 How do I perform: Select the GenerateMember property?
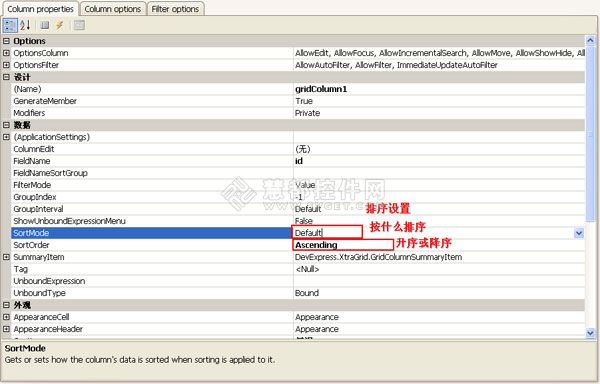[x=45, y=101]
